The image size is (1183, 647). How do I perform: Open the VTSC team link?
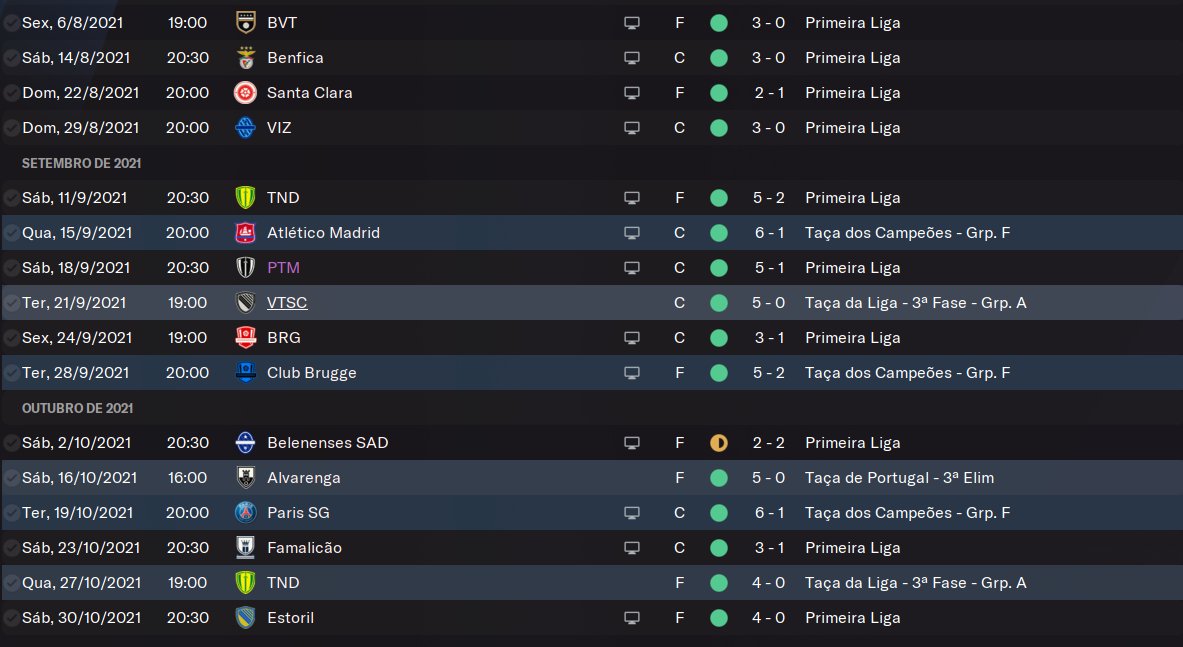(x=287, y=302)
